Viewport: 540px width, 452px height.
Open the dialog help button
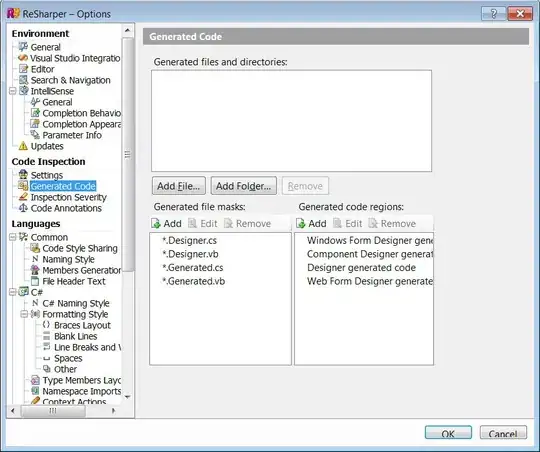[x=494, y=14]
